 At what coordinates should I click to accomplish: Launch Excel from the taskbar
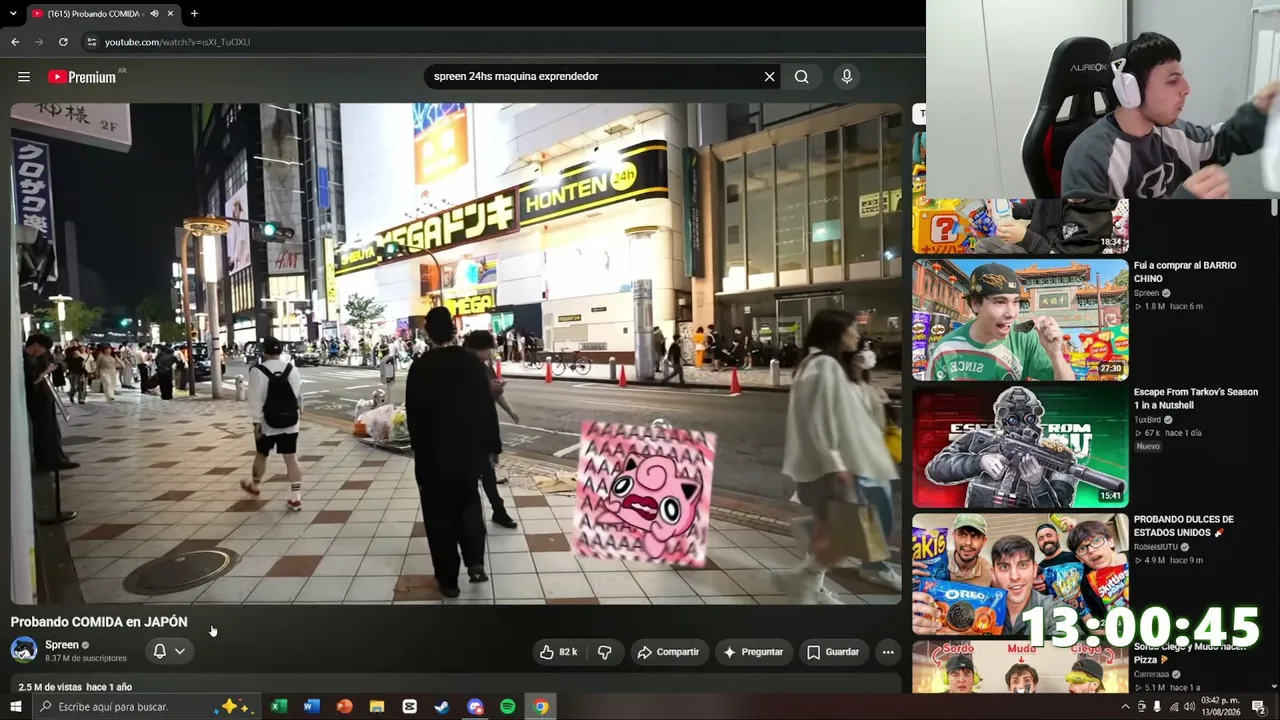pos(279,707)
